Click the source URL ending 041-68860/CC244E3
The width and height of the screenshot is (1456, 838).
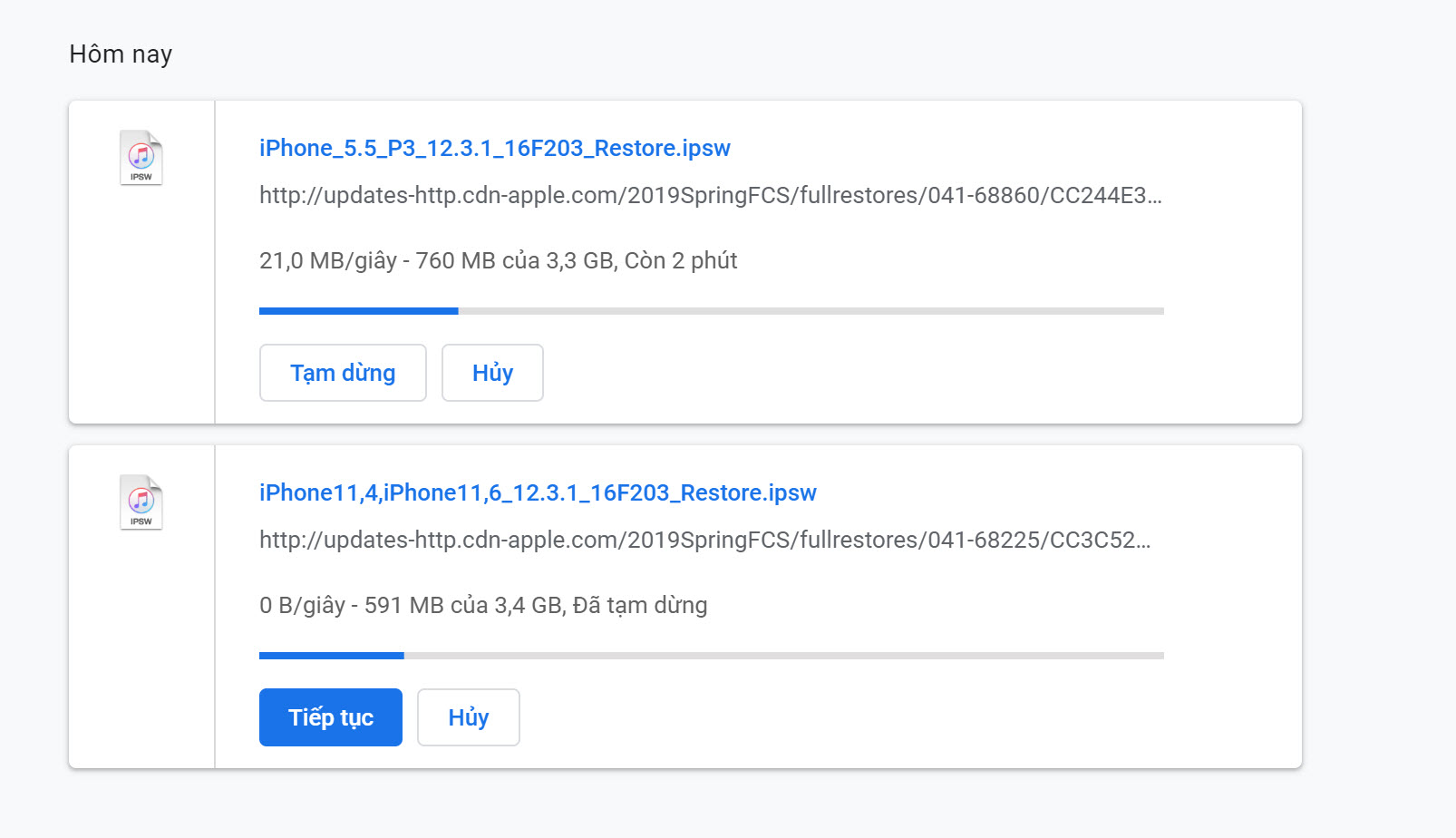click(711, 195)
